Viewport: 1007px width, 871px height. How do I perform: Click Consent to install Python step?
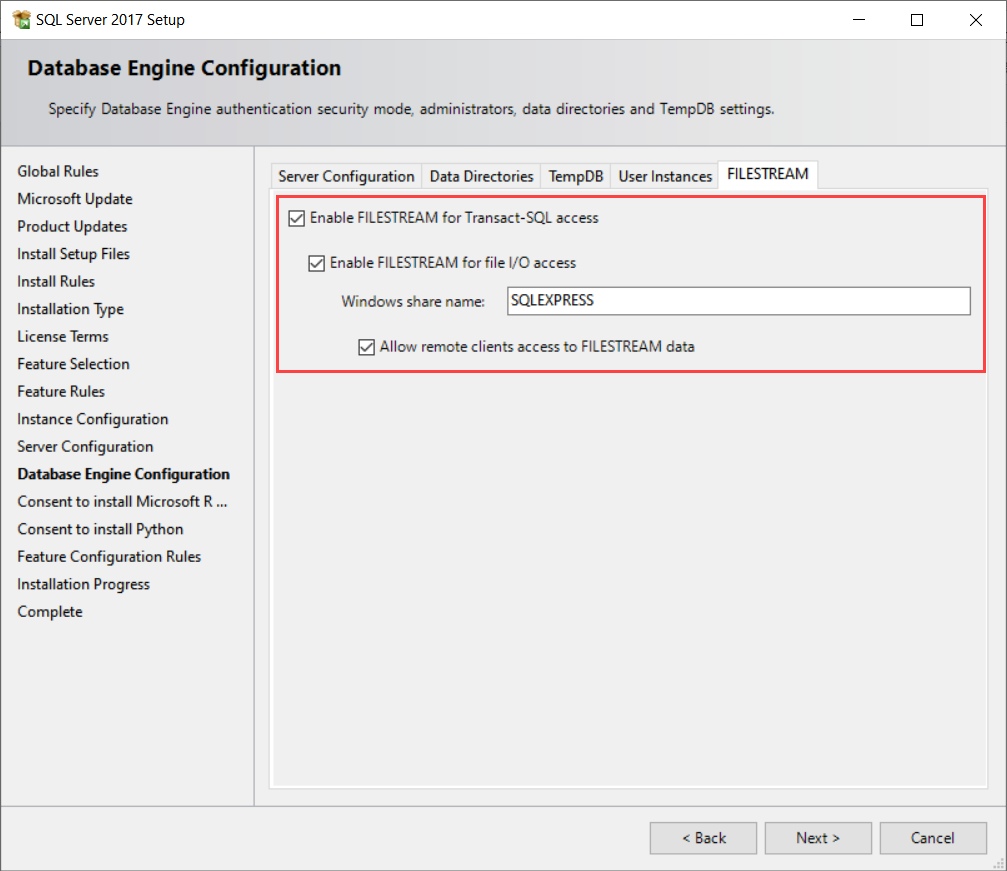100,529
